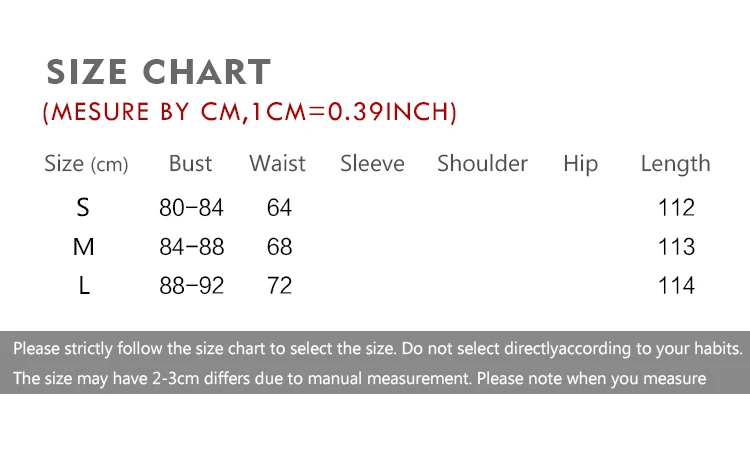Click the waist value 64
The height and width of the screenshot is (453, 750).
(279, 208)
